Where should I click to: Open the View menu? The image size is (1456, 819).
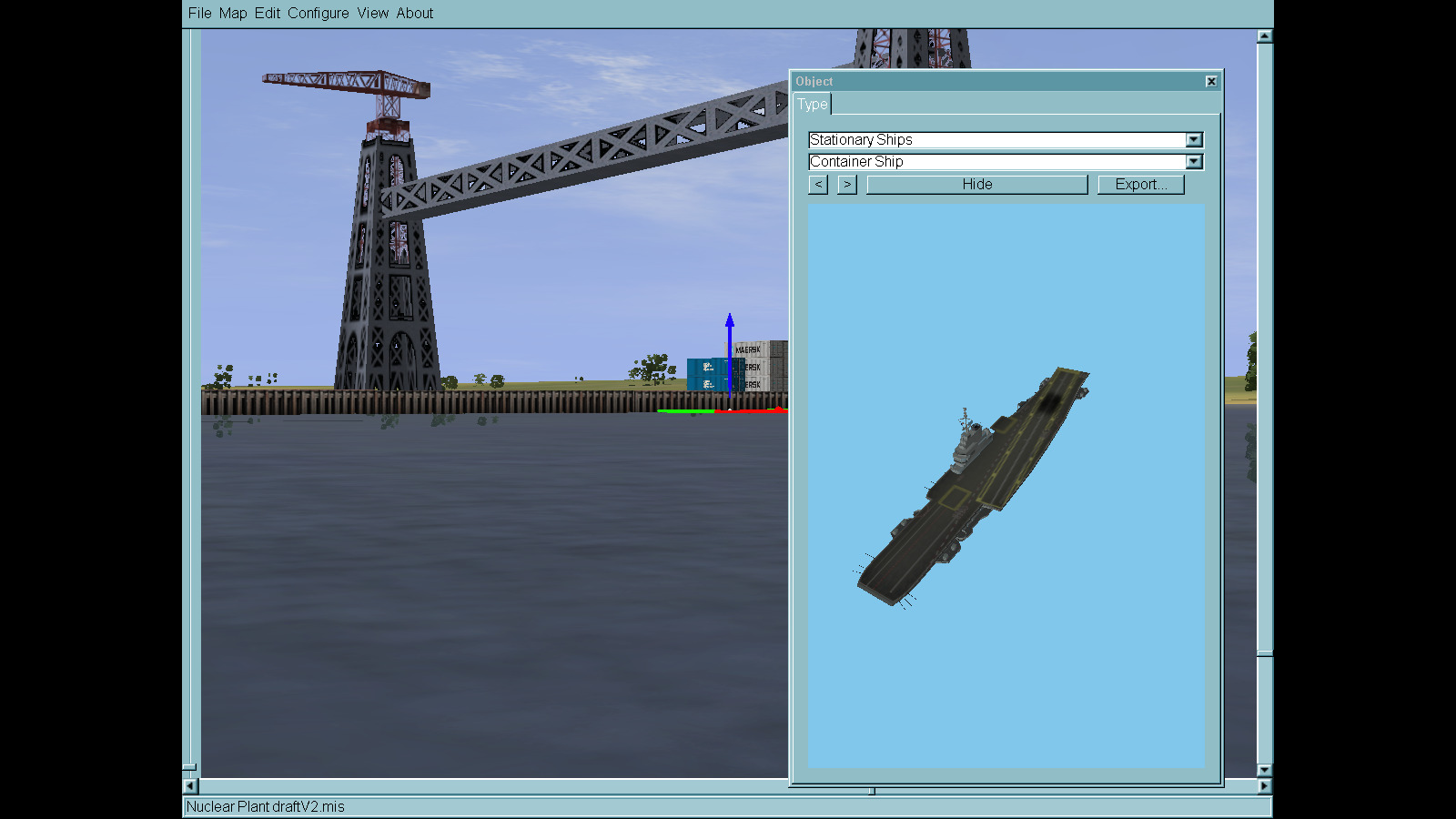(x=373, y=13)
